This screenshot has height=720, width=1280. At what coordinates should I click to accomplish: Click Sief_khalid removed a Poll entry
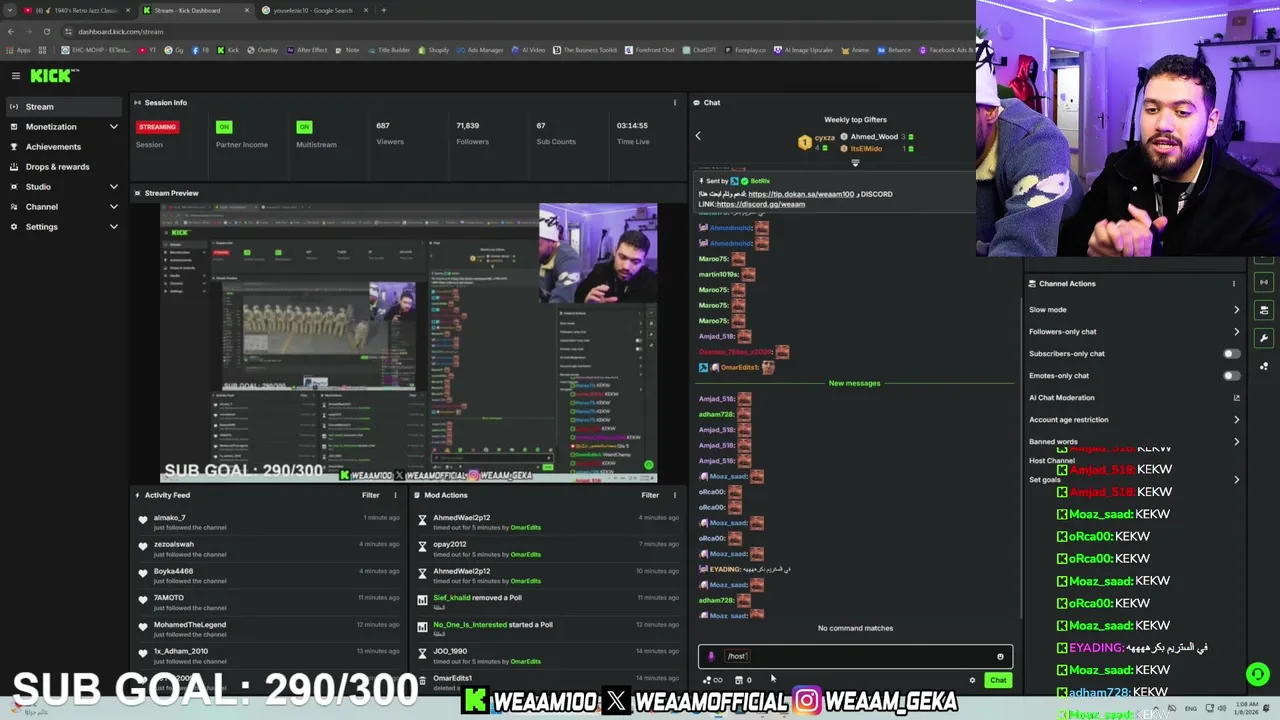548,602
